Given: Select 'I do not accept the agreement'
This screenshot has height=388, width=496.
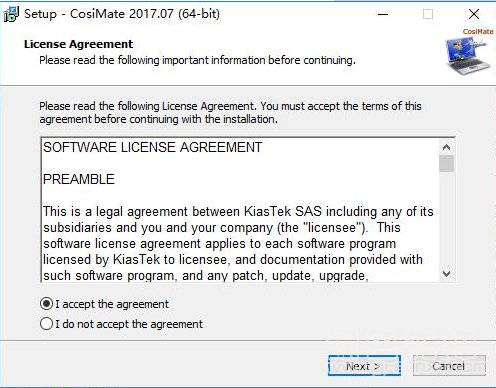Looking at the screenshot, I should pos(46,324).
